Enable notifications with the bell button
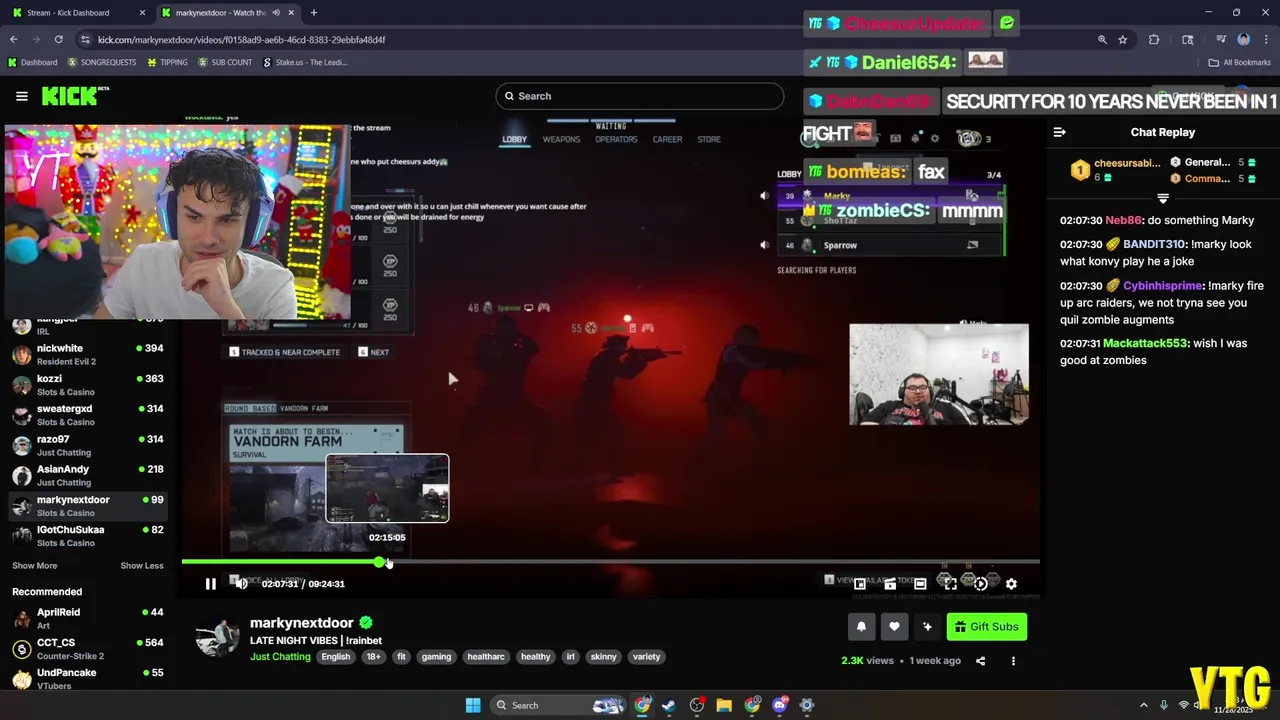 pyautogui.click(x=861, y=627)
